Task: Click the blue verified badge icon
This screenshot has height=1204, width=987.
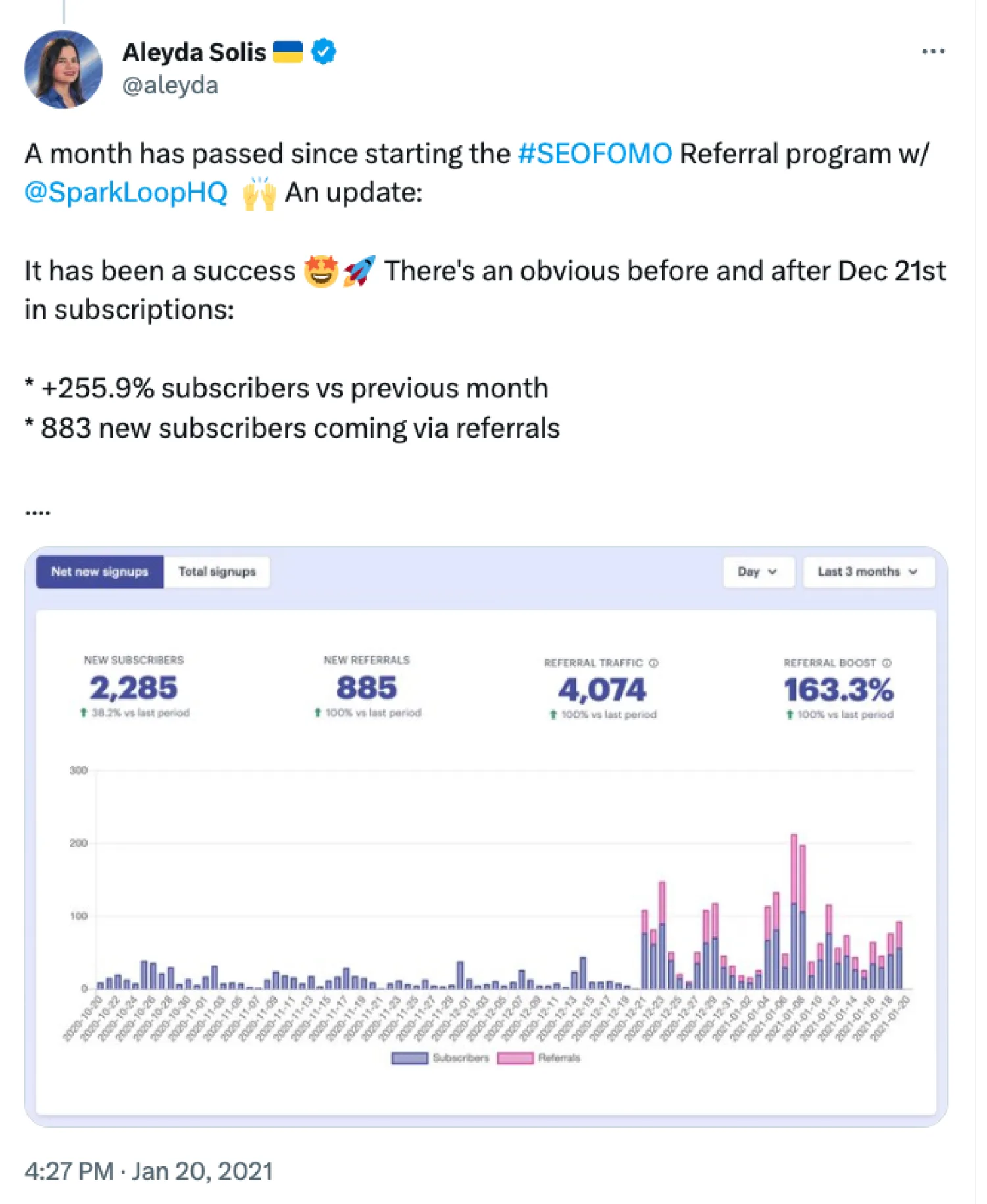Action: 323,51
